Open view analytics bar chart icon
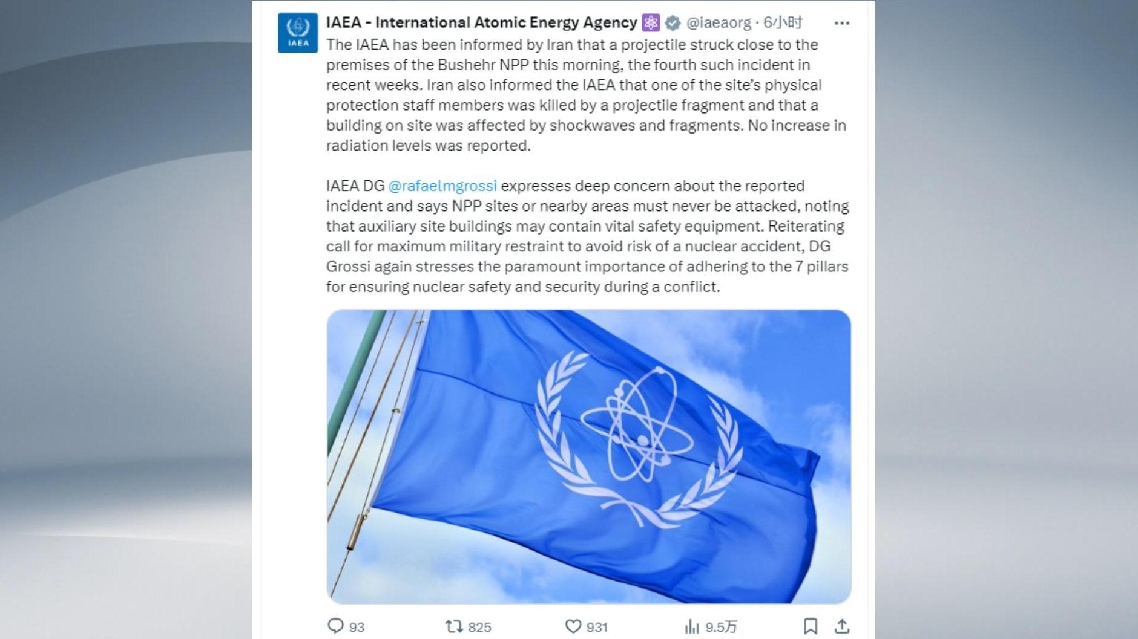The width and height of the screenshot is (1138, 639). 692,626
